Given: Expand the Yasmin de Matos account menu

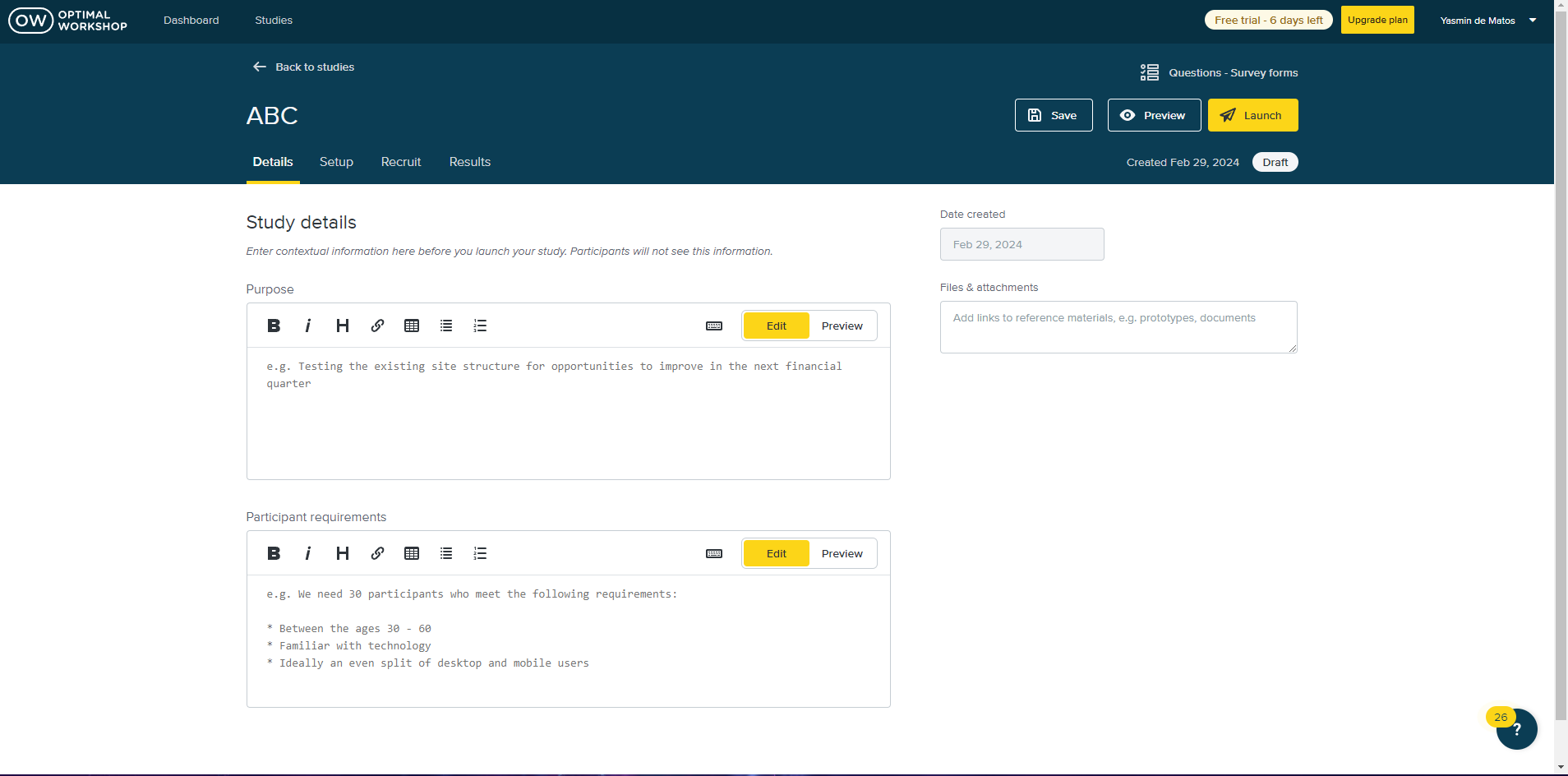Looking at the screenshot, I should (x=1488, y=21).
